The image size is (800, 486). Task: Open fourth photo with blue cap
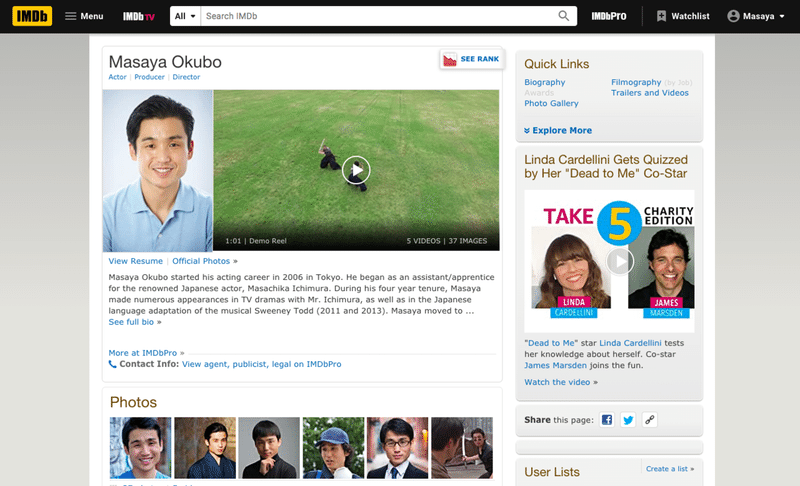tap(333, 448)
